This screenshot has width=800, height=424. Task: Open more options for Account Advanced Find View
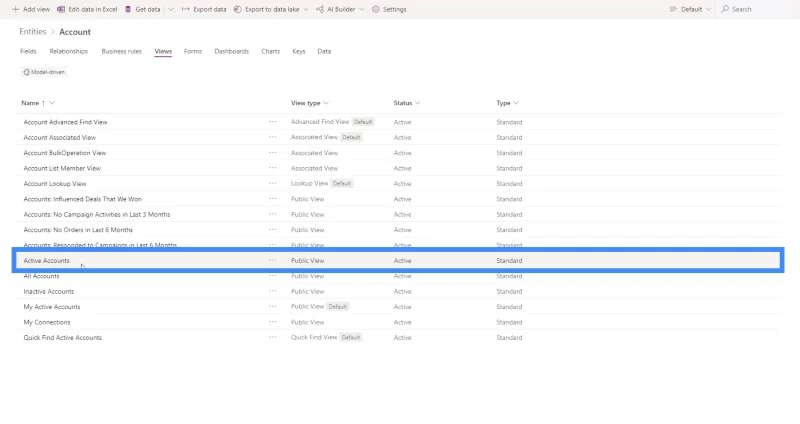(x=273, y=122)
